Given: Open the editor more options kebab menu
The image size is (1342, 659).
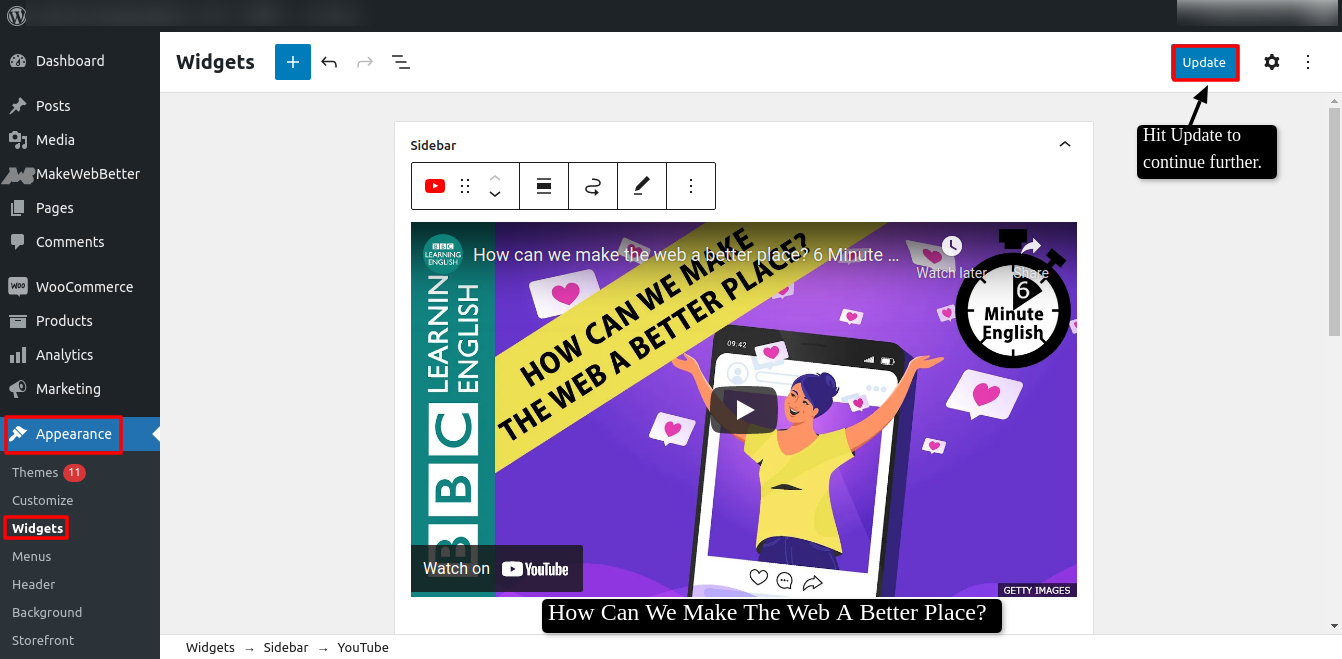Looking at the screenshot, I should [1308, 61].
